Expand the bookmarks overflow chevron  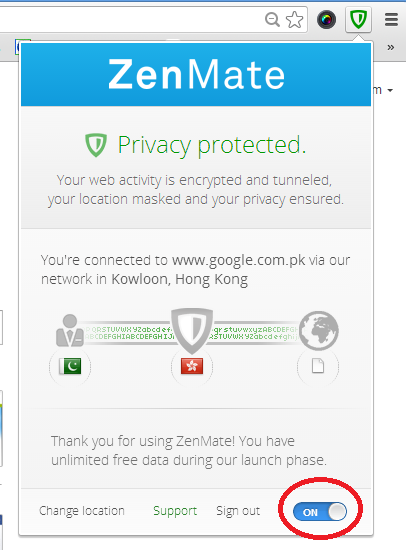(390, 47)
